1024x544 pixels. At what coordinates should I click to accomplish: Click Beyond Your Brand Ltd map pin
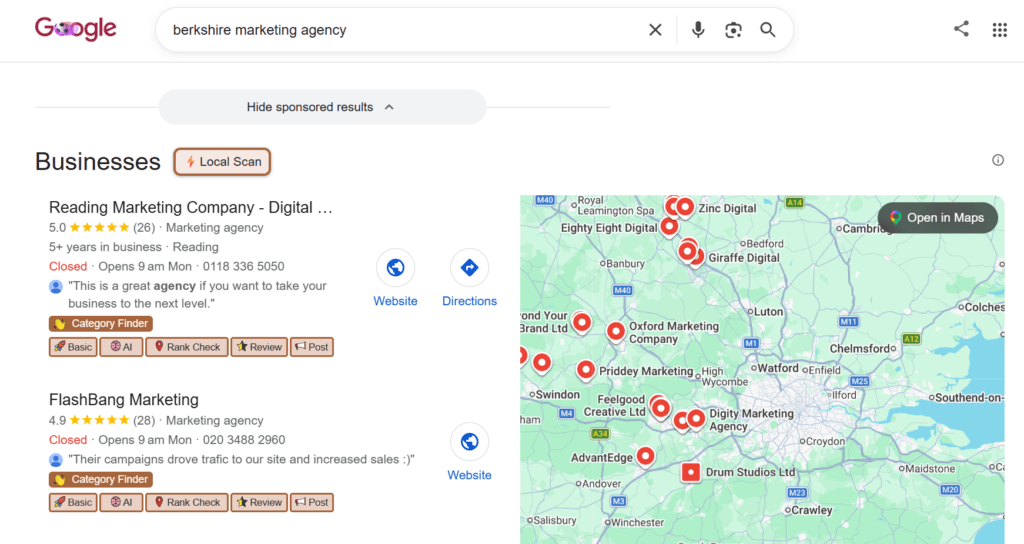582,322
